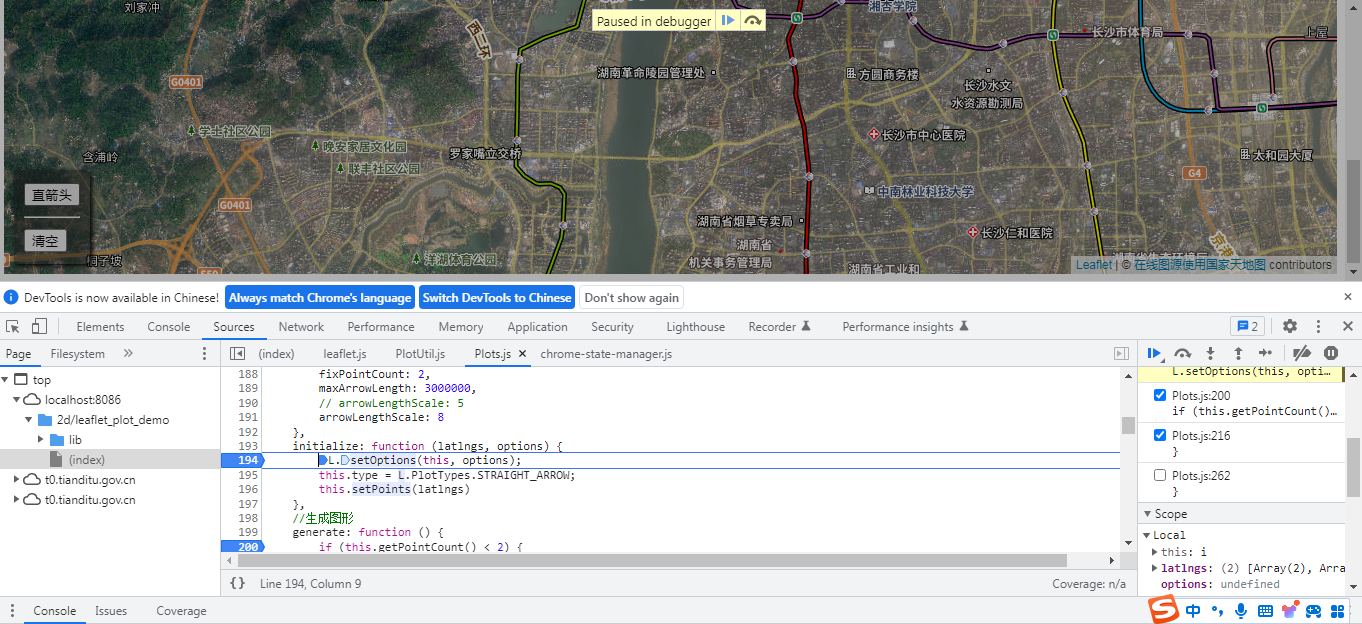Open the Leaflet attribution link
The image size is (1362, 624).
1094,265
